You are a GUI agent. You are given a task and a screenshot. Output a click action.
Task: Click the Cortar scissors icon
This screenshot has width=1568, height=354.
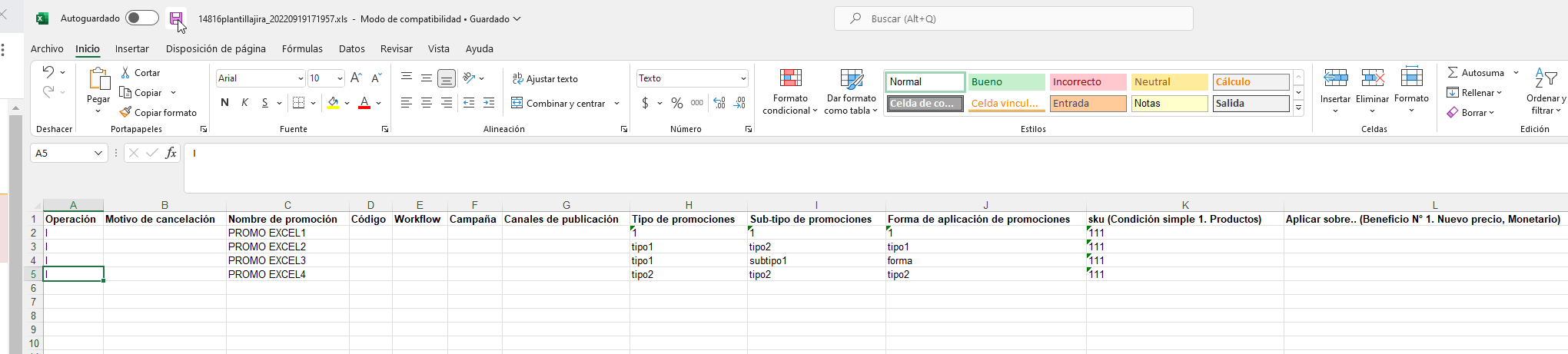[126, 73]
